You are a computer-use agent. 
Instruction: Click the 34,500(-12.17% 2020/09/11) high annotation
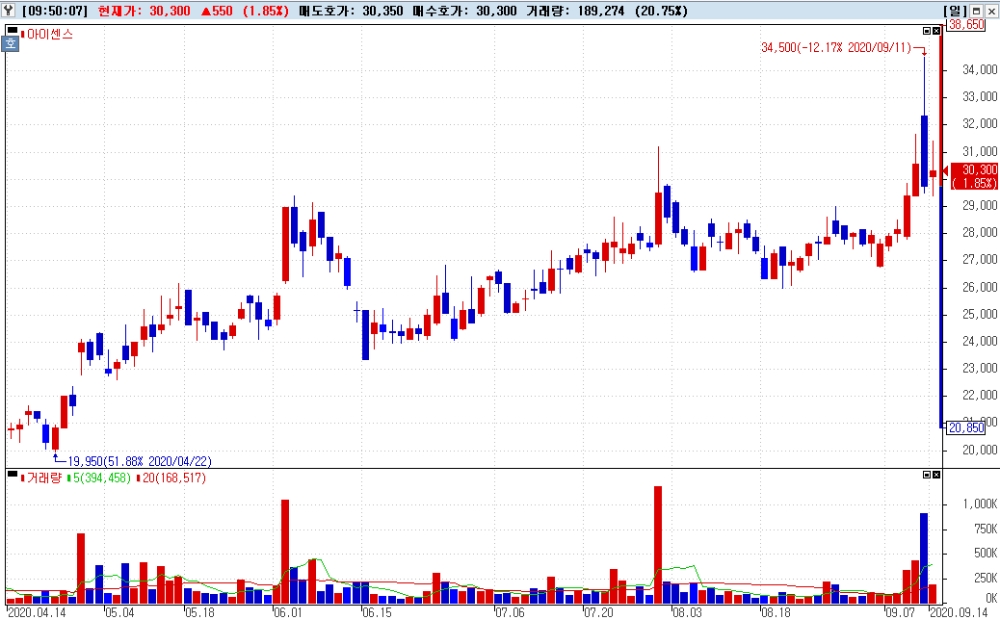pyautogui.click(x=836, y=47)
